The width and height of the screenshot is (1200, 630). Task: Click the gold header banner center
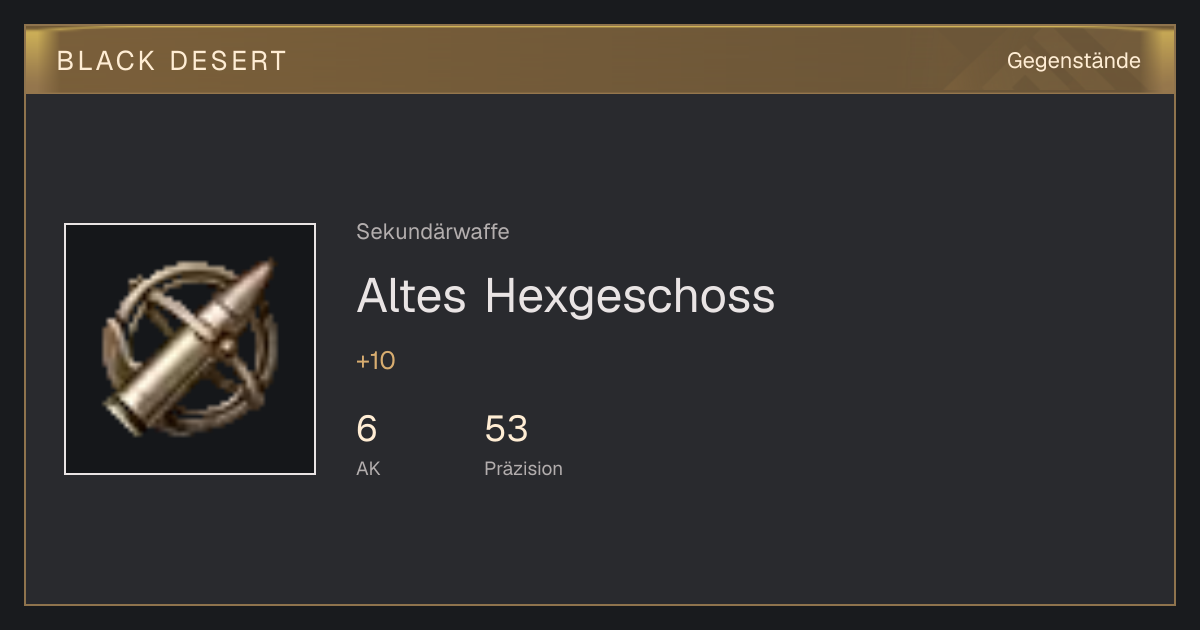pos(600,60)
